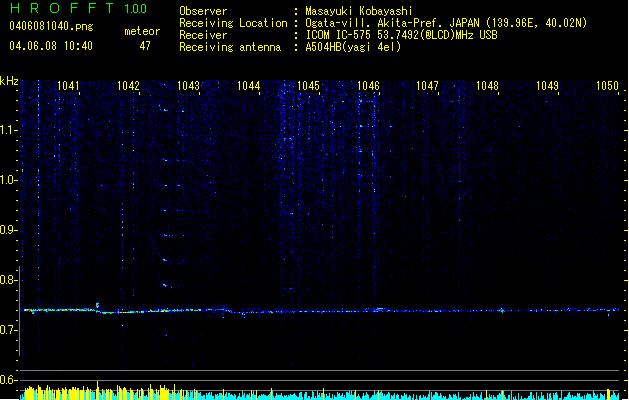Click the Receiver label

(203, 35)
